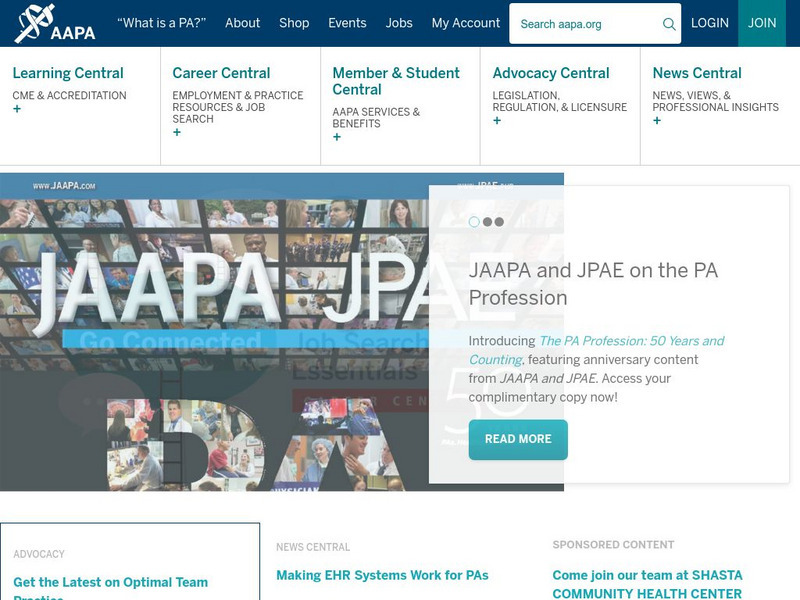This screenshot has height=600, width=800.
Task: Expand Career Central plus sign
Action: pyautogui.click(x=177, y=132)
